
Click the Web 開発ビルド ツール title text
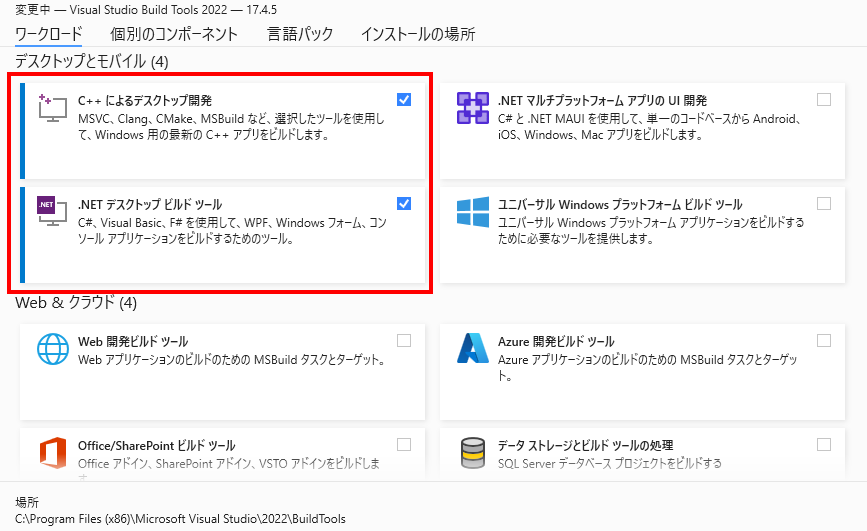tap(133, 342)
